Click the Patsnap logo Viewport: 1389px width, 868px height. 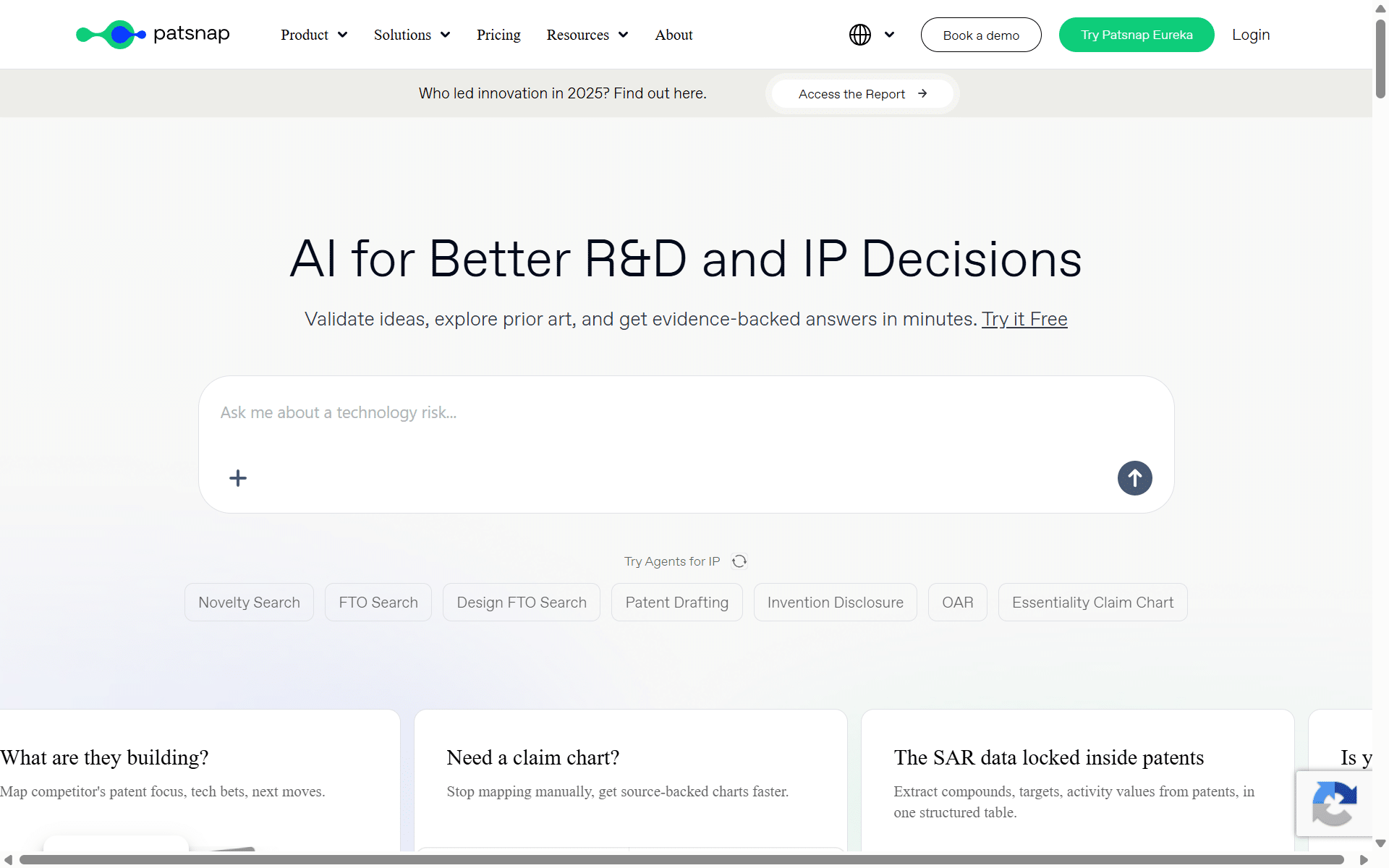[x=153, y=34]
